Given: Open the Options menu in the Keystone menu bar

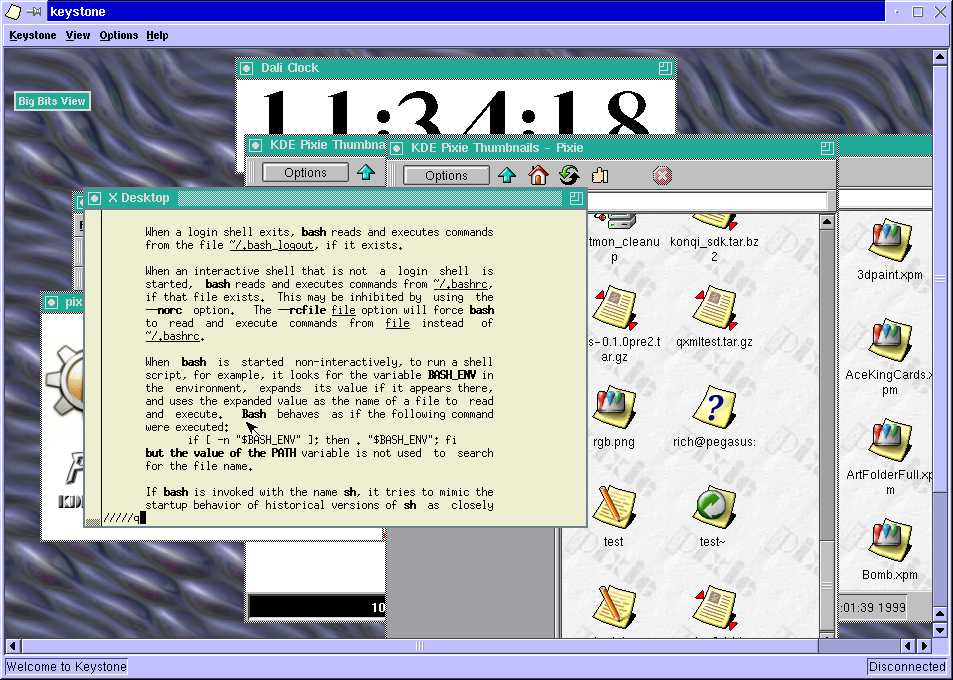Looking at the screenshot, I should tap(119, 35).
